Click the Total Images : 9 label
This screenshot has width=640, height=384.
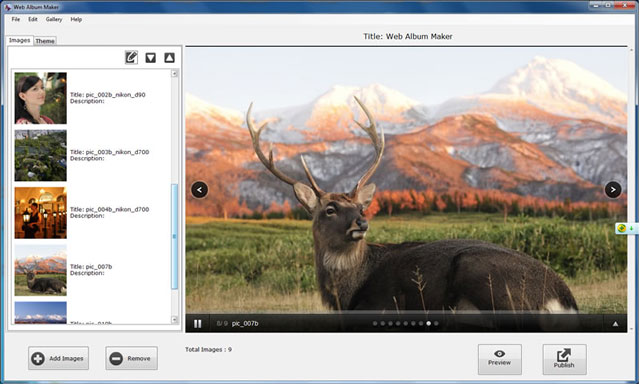click(209, 349)
